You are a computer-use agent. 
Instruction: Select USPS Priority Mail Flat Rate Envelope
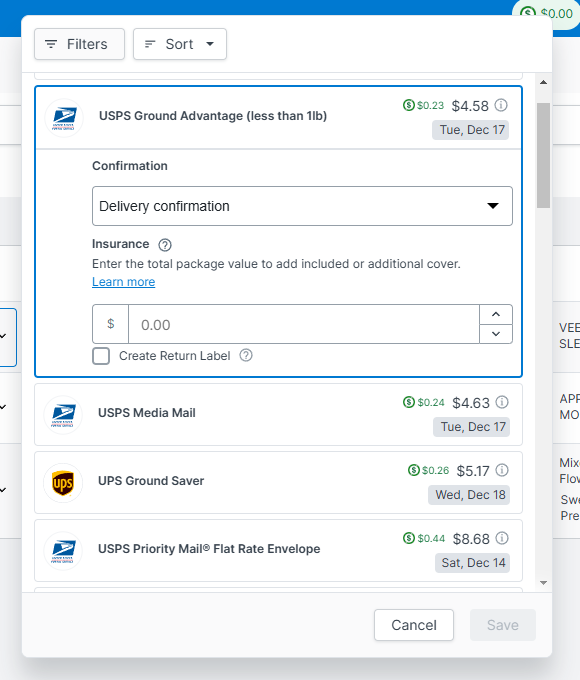pyautogui.click(x=279, y=550)
